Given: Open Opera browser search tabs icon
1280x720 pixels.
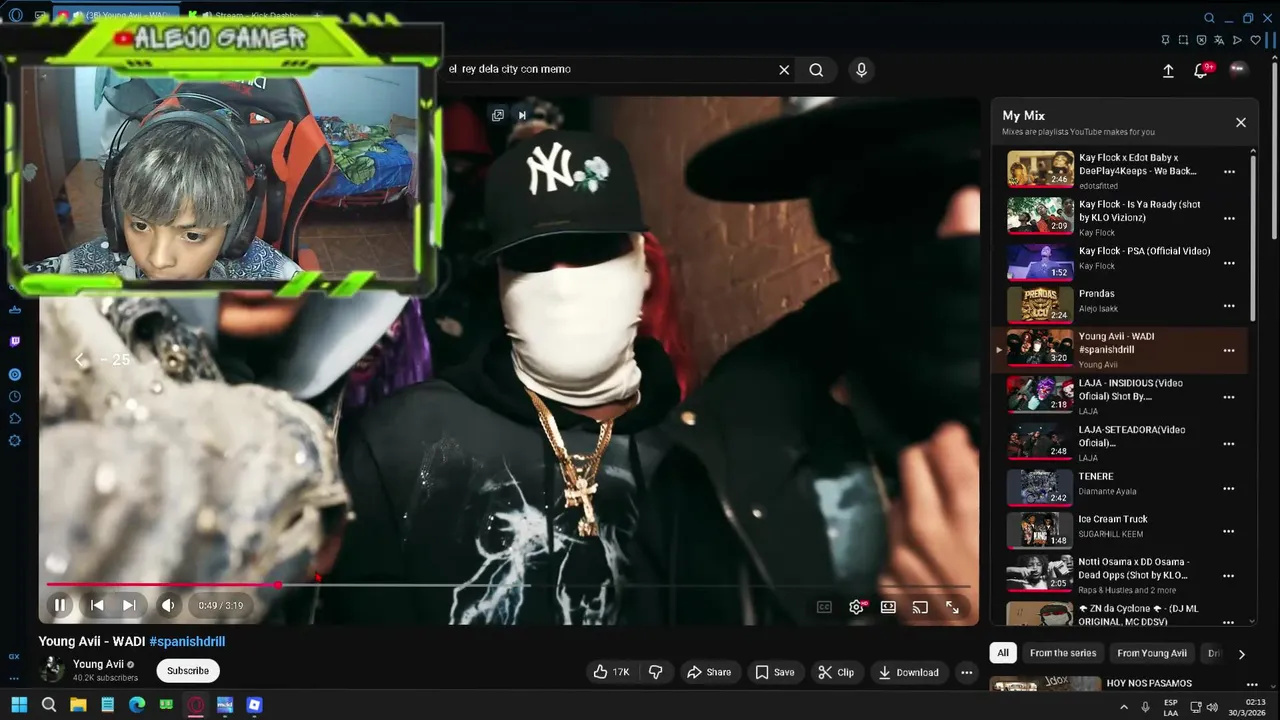Looking at the screenshot, I should click(x=1209, y=18).
